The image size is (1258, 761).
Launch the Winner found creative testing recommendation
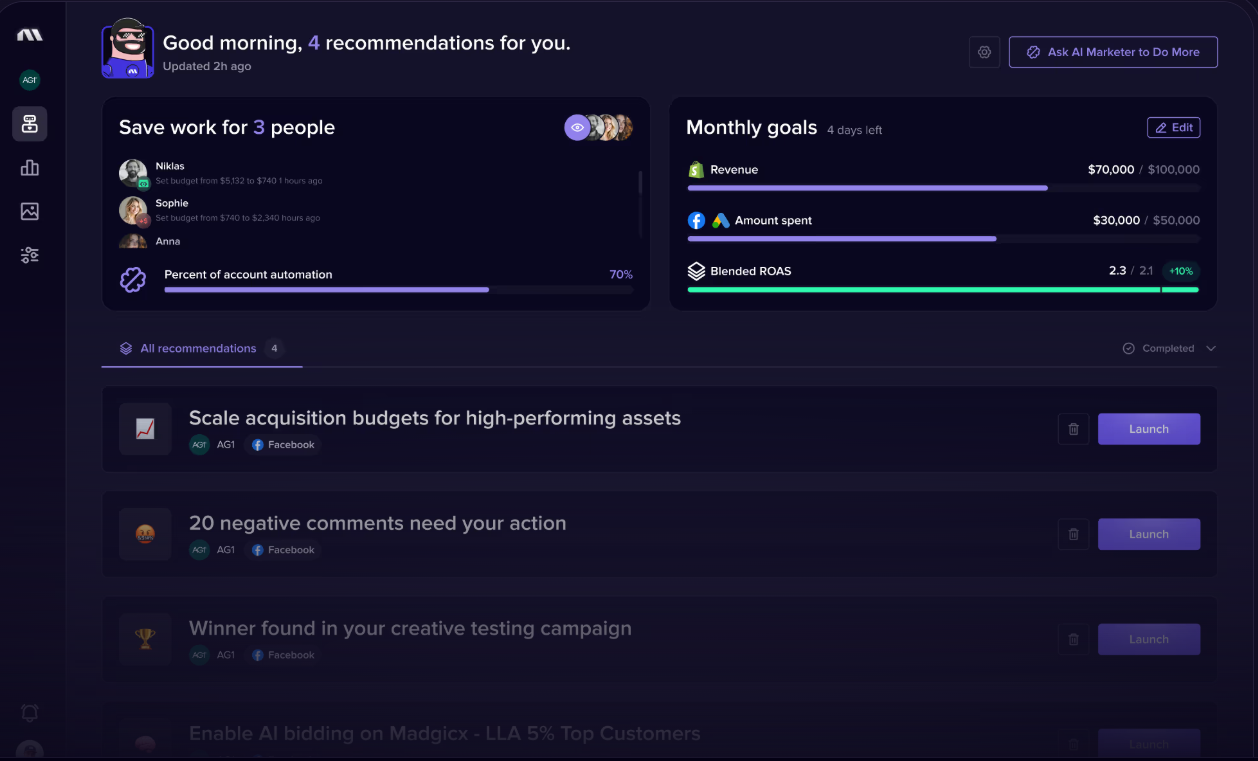click(1148, 639)
